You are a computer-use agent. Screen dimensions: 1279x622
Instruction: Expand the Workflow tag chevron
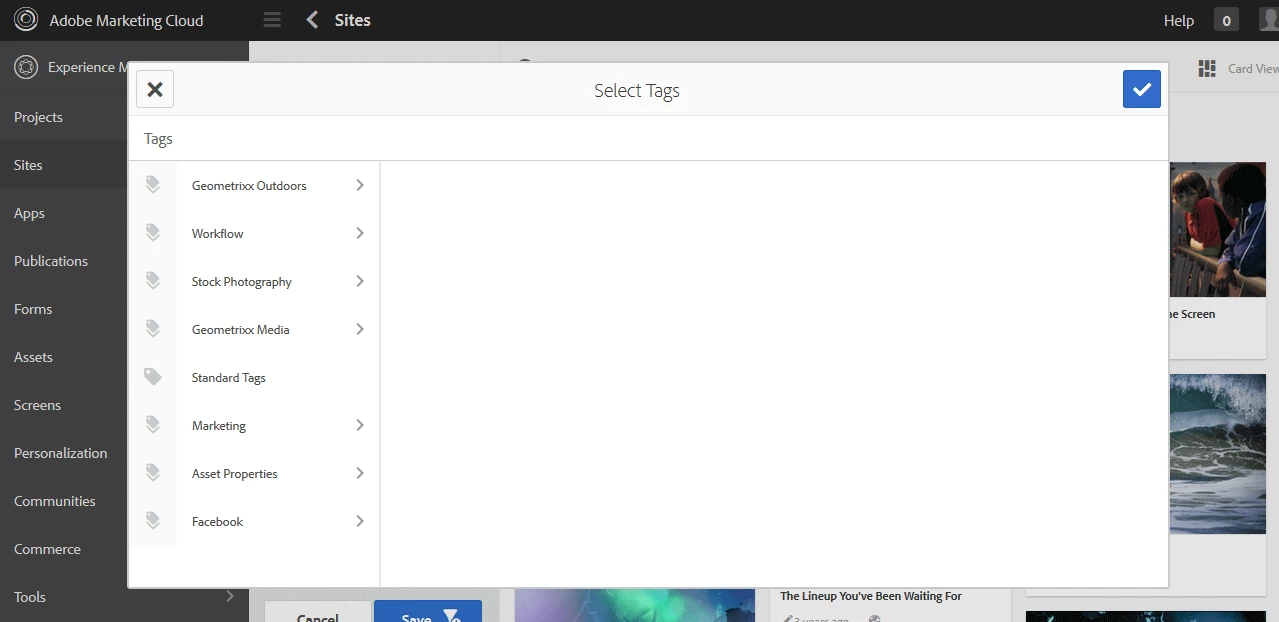tap(360, 233)
